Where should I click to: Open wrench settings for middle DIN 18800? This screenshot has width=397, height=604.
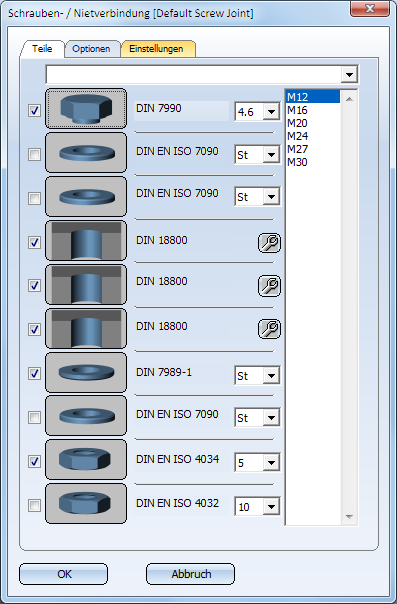pos(269,286)
